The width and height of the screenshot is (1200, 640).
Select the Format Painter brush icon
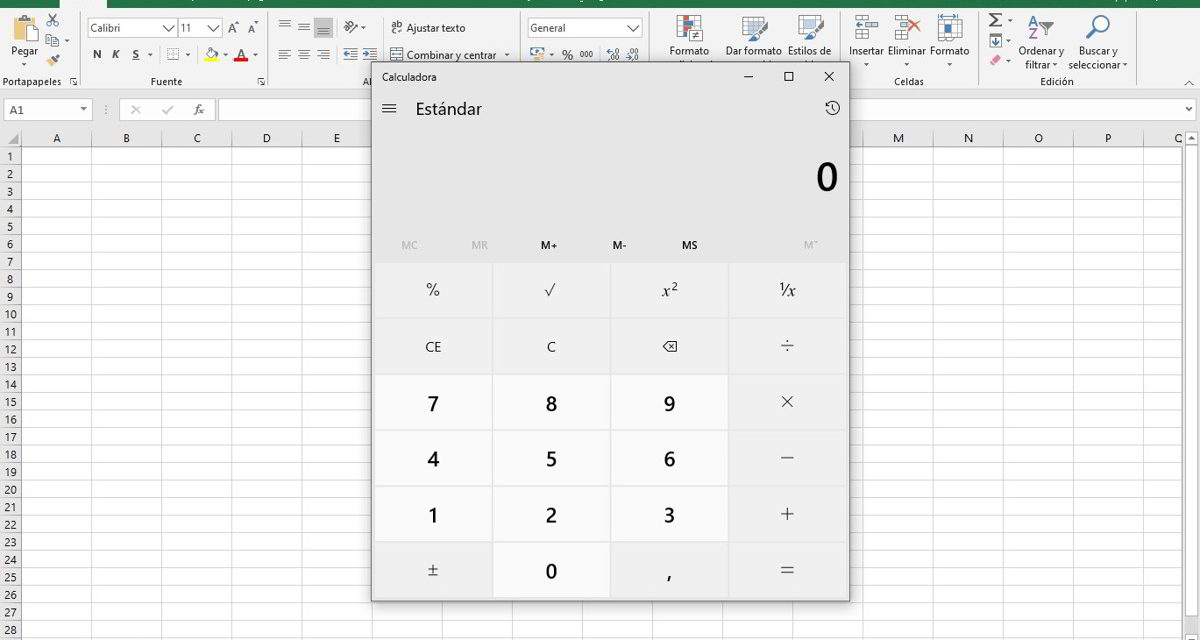pyautogui.click(x=53, y=60)
